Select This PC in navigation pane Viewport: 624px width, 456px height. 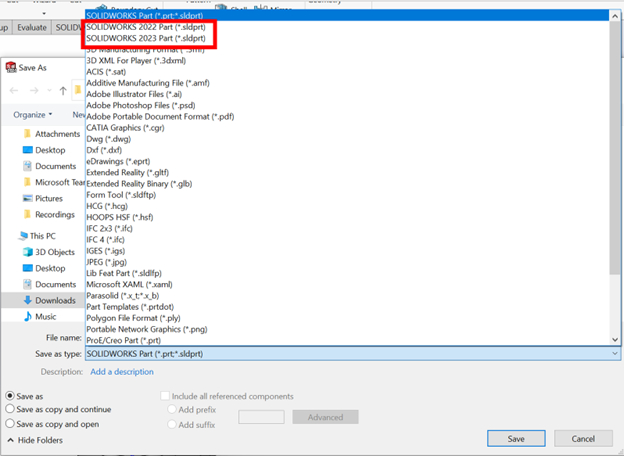coord(37,236)
